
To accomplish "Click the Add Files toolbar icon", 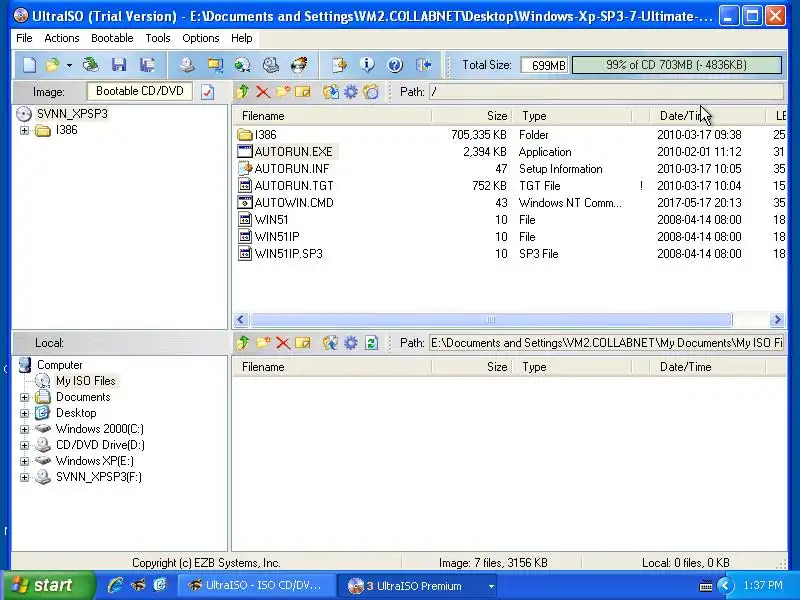I will [339, 65].
